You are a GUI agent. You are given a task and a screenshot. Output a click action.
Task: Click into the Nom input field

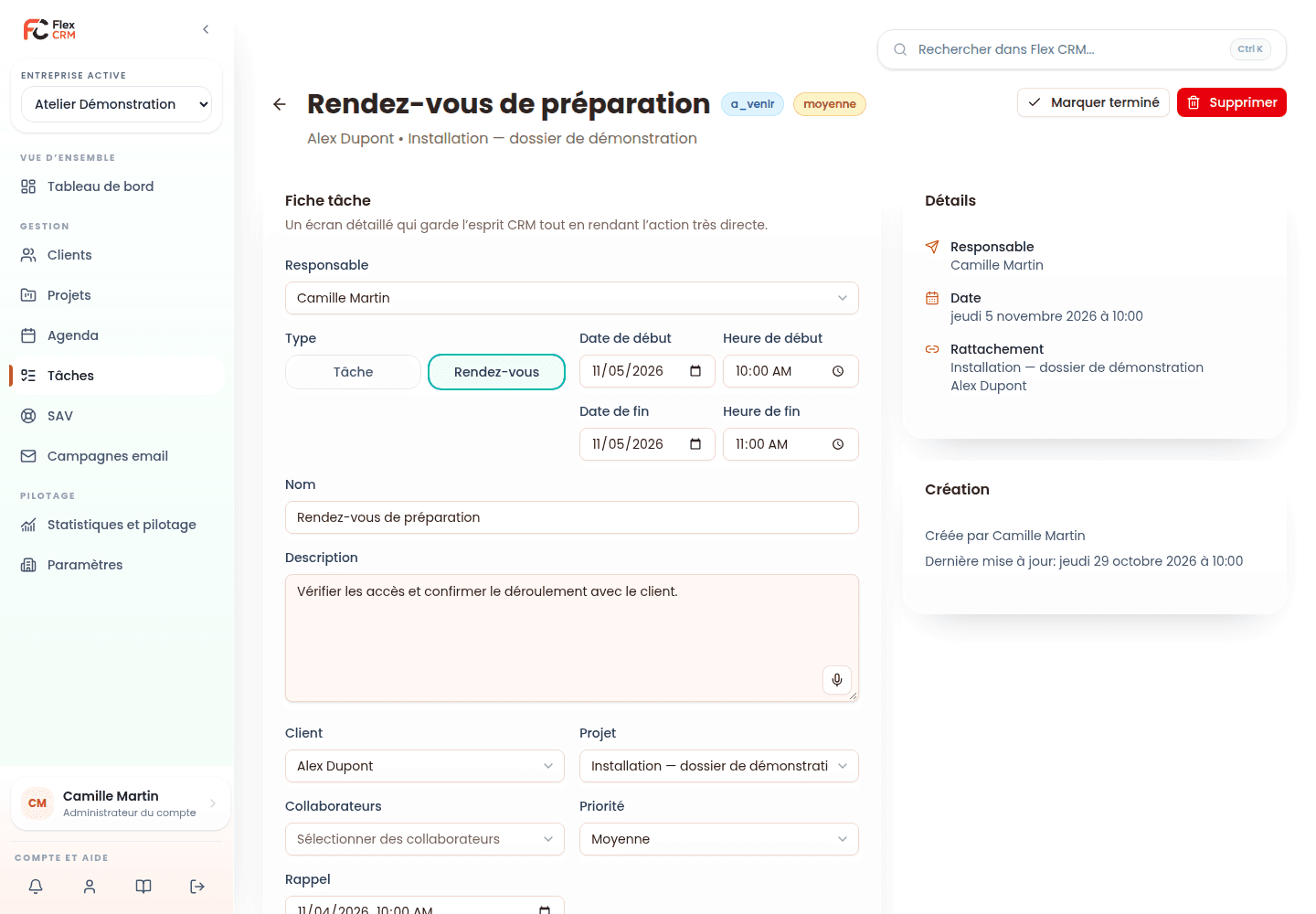click(x=572, y=517)
